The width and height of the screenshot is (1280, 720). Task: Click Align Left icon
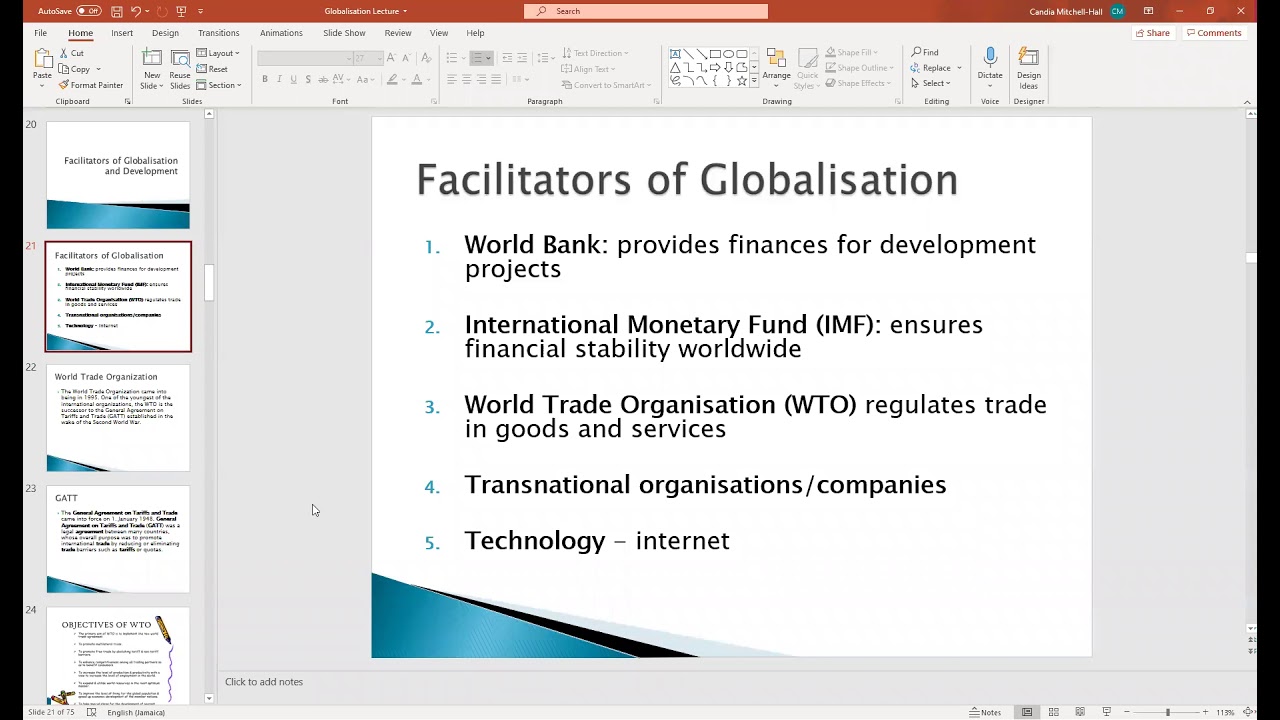click(x=452, y=80)
